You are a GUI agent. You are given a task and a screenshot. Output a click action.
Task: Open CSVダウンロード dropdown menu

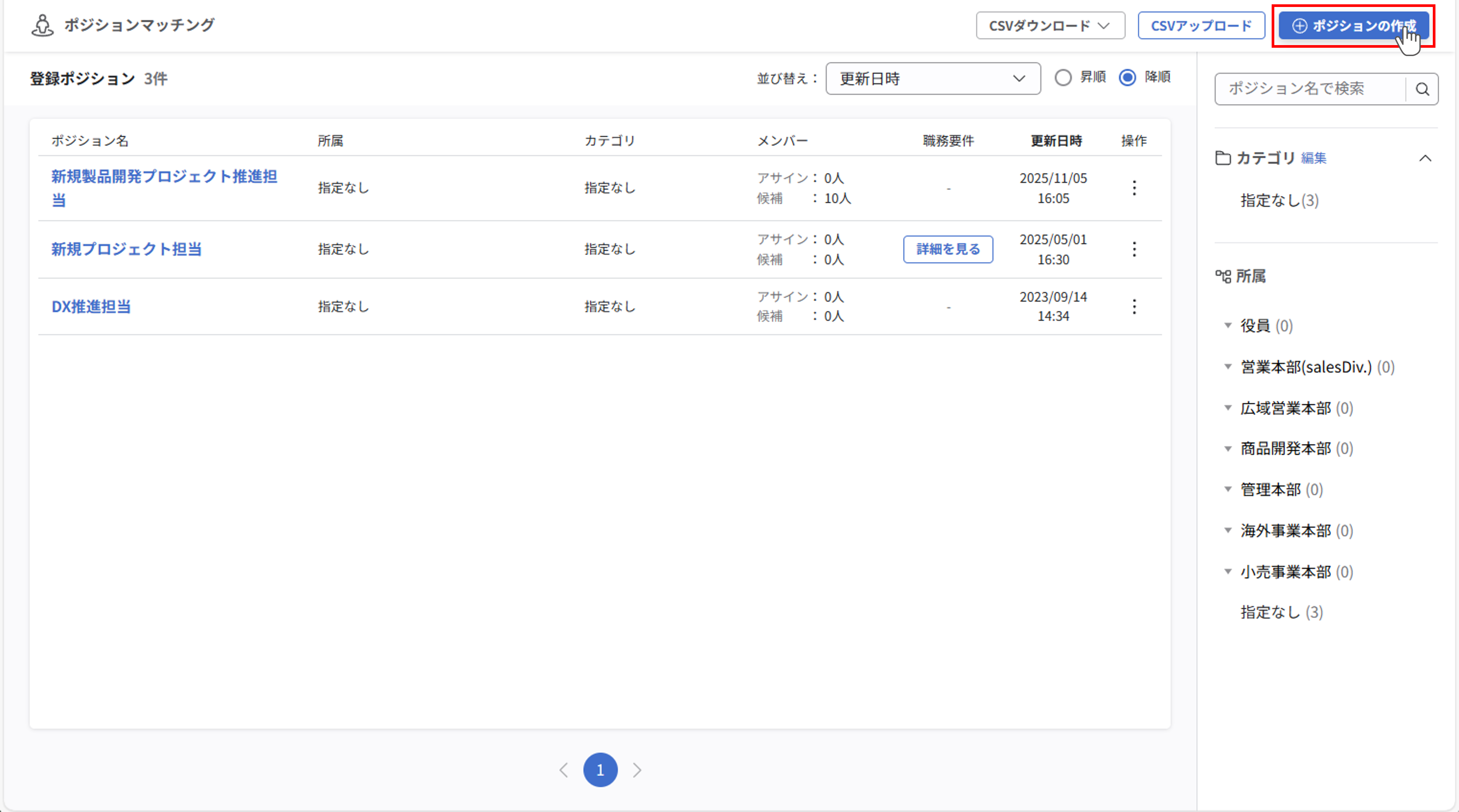(1050, 26)
